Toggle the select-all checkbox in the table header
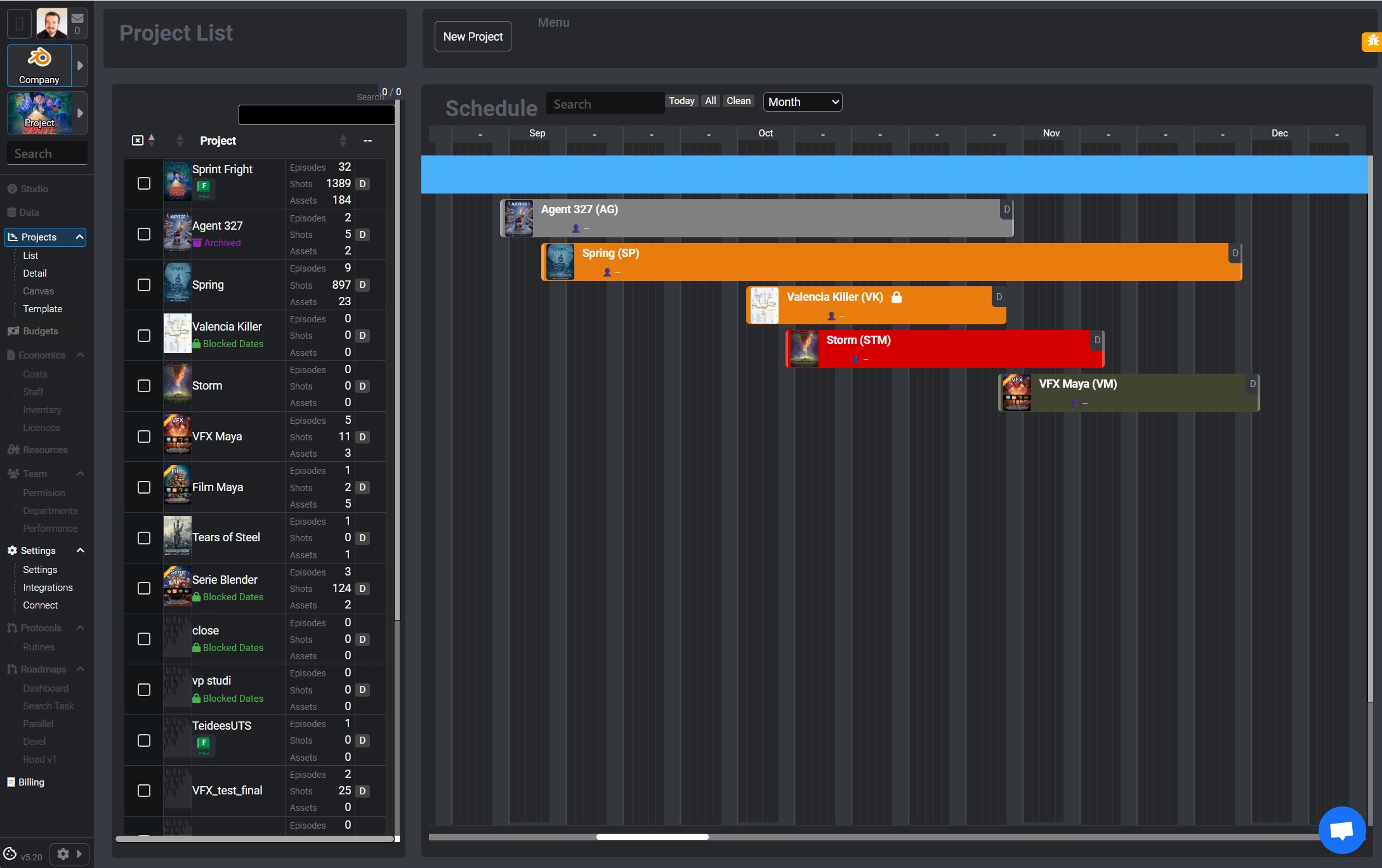 coord(138,140)
